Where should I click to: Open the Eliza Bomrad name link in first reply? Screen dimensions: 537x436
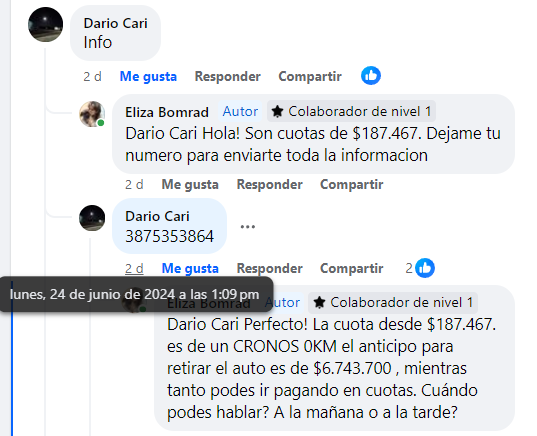click(167, 112)
